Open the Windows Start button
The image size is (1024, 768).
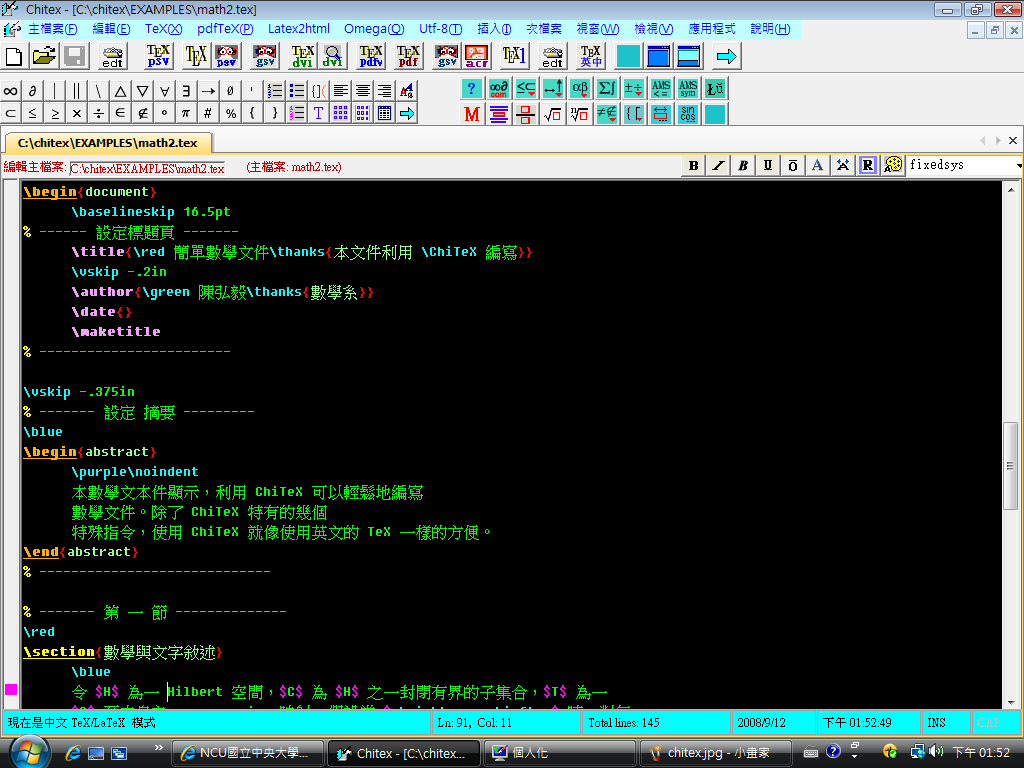(x=29, y=752)
